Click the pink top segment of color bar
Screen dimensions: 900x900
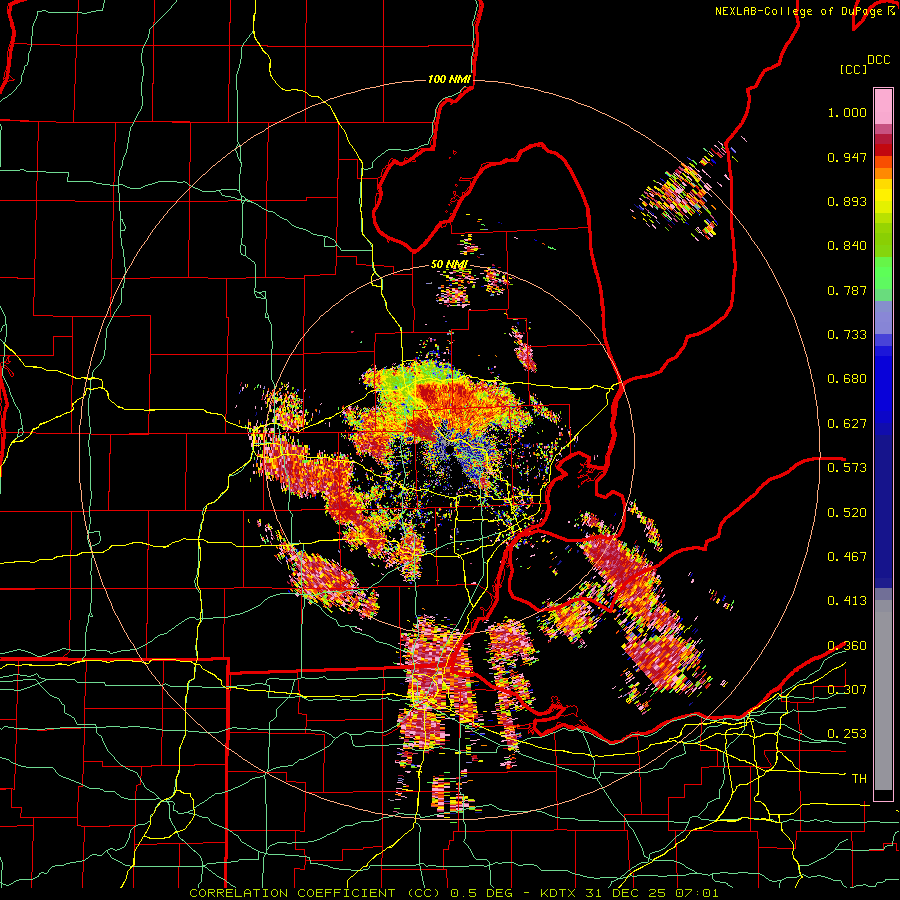click(883, 106)
